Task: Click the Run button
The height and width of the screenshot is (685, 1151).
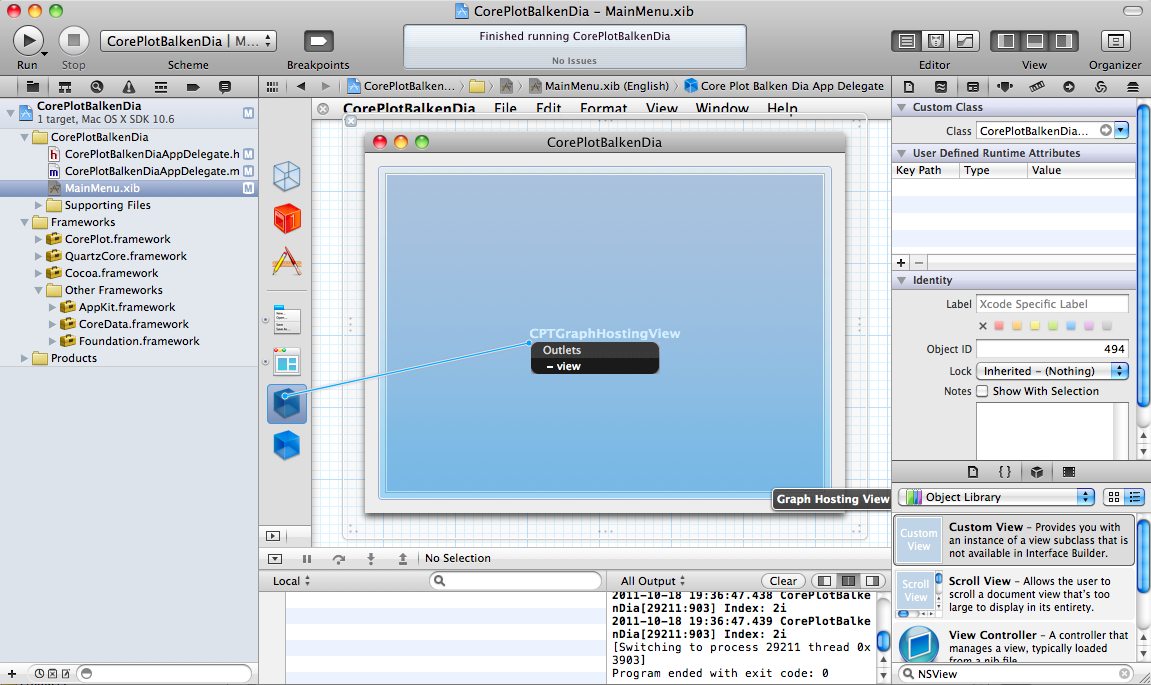Action: [x=27, y=41]
